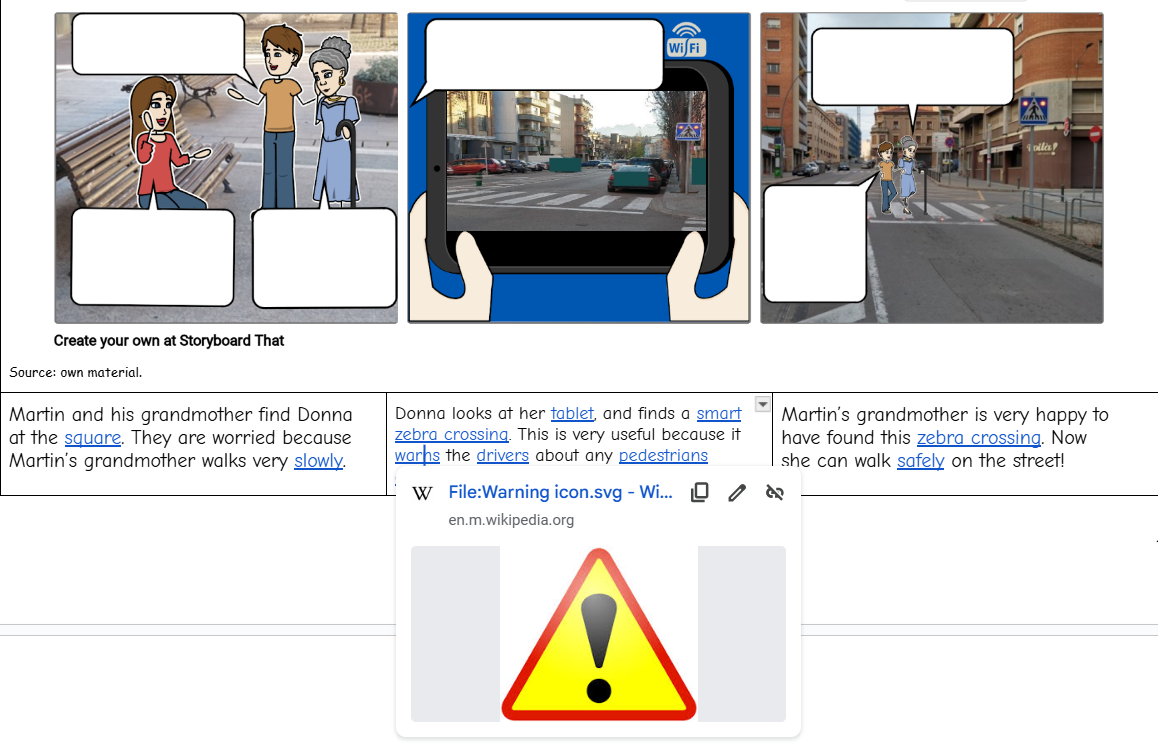Image resolution: width=1158 pixels, height=747 pixels.
Task: Click the remove link icon
Action: coord(774,492)
